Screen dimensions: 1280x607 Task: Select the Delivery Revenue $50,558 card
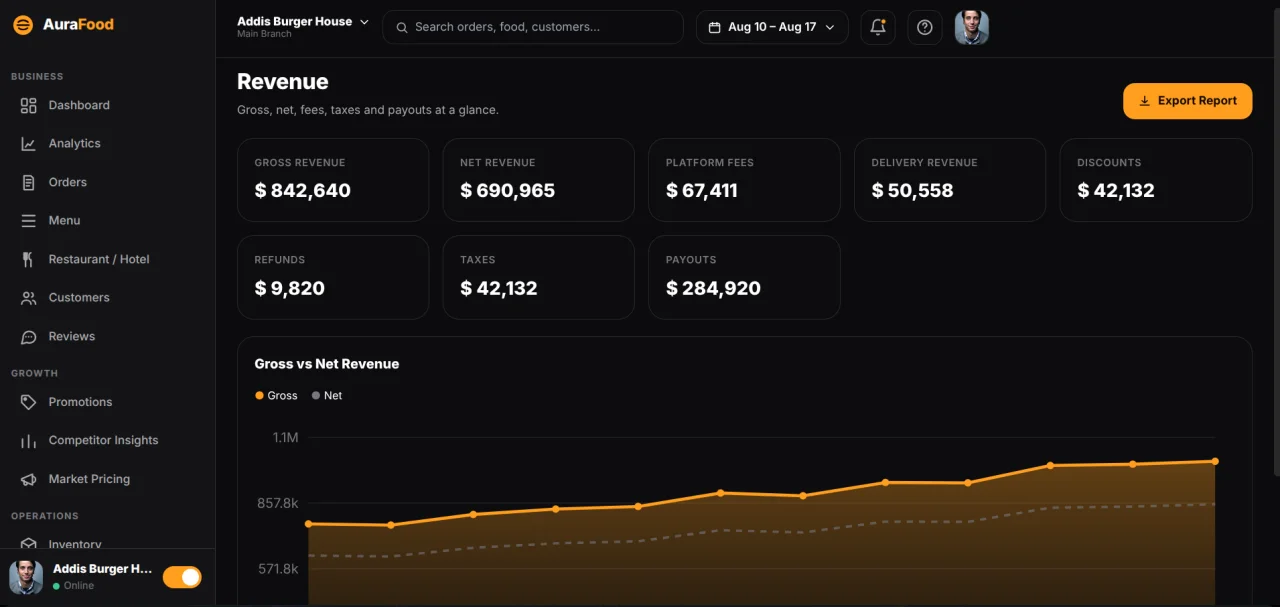coord(950,180)
